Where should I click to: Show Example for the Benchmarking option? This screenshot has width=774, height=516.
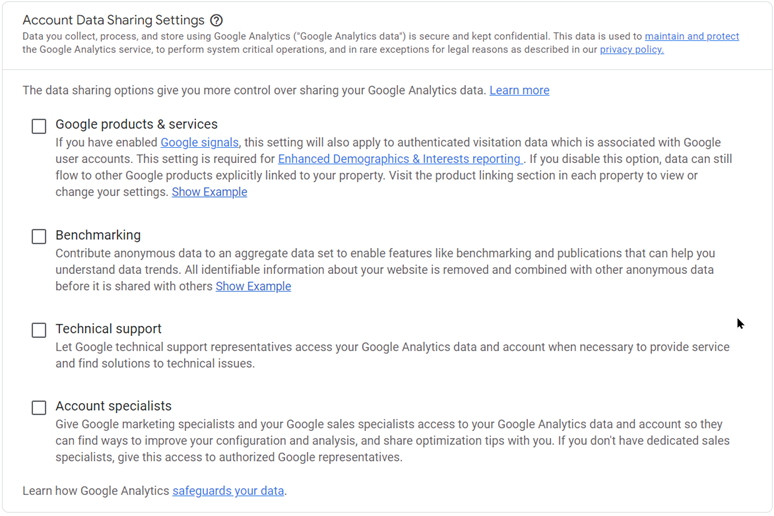point(253,286)
